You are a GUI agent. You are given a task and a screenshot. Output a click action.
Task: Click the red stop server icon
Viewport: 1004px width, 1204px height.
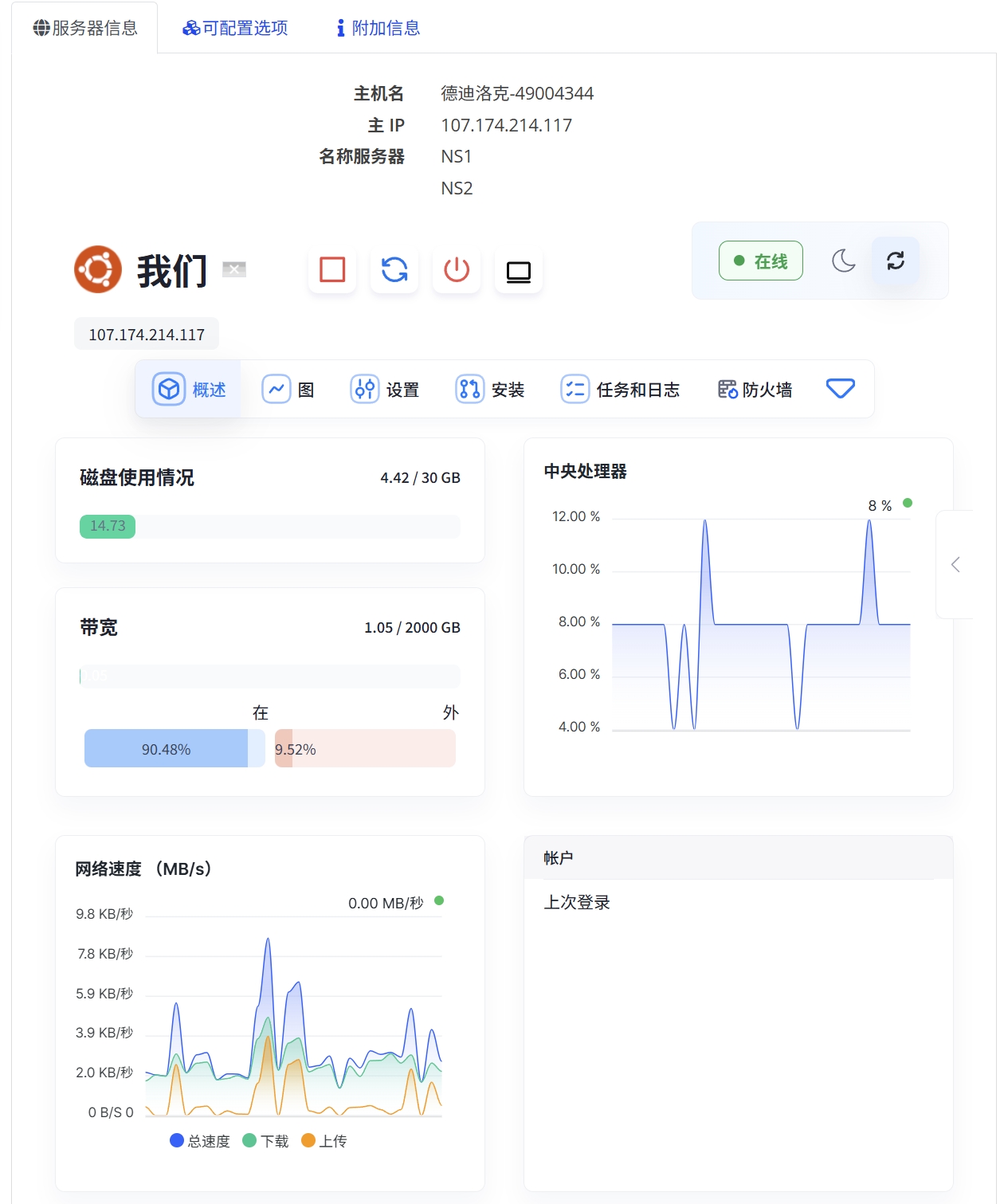pos(332,270)
